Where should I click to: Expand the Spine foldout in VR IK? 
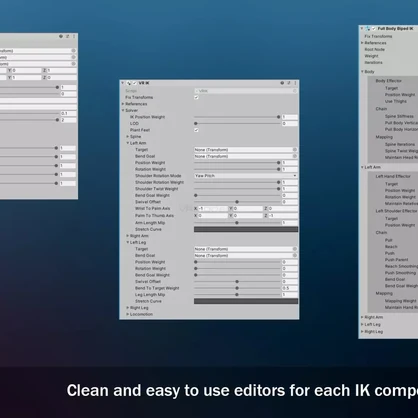[x=127, y=137]
